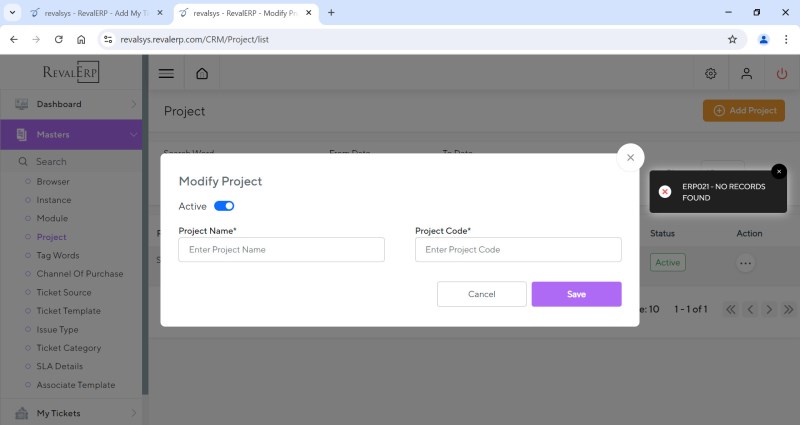Viewport: 800px width, 425px height.
Task: Open the row actions ellipsis icon
Action: (x=745, y=263)
